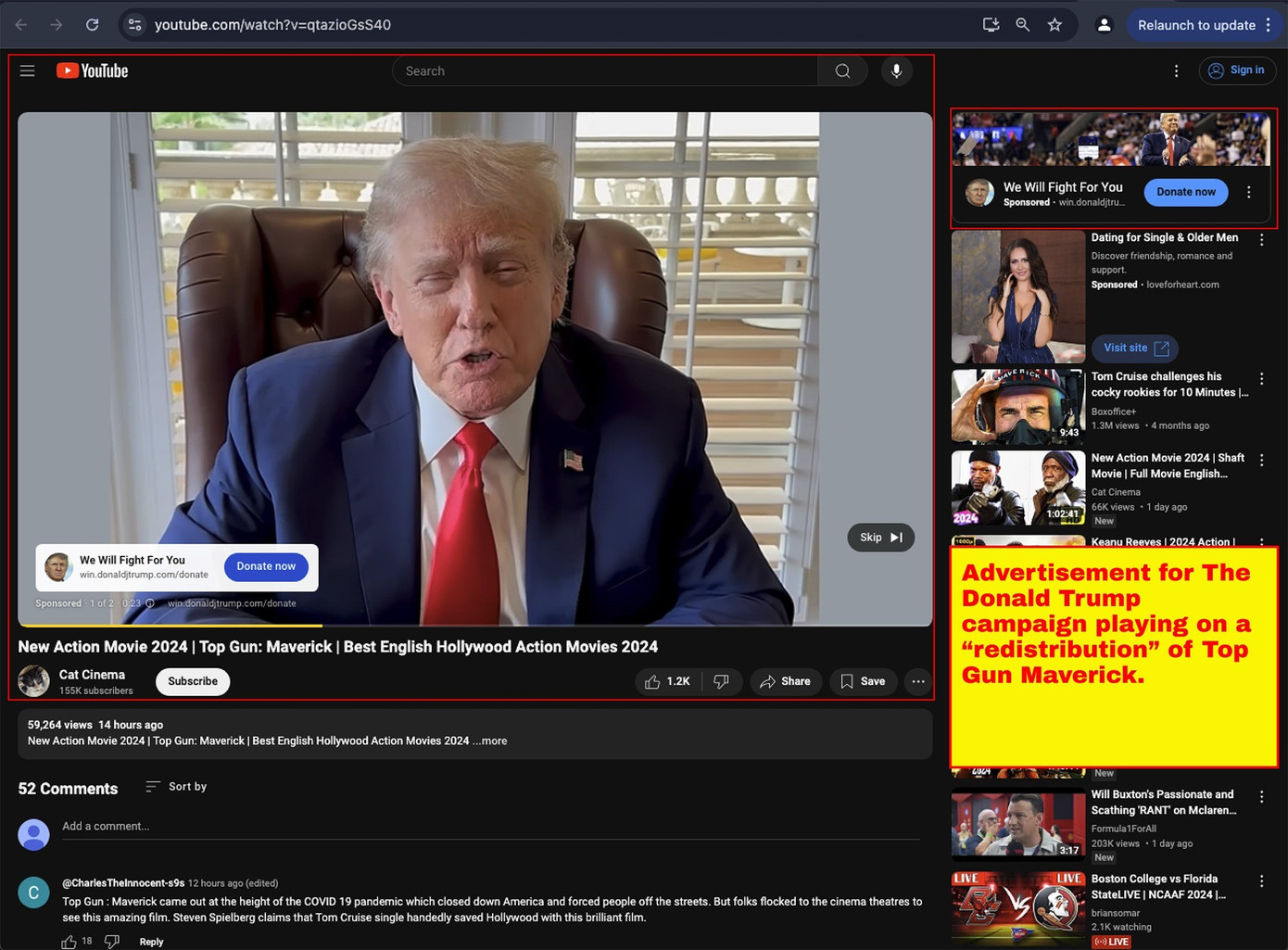Open Tom Cruise cocky rookies video thumbnail
This screenshot has height=950, width=1288.
pyautogui.click(x=1017, y=407)
